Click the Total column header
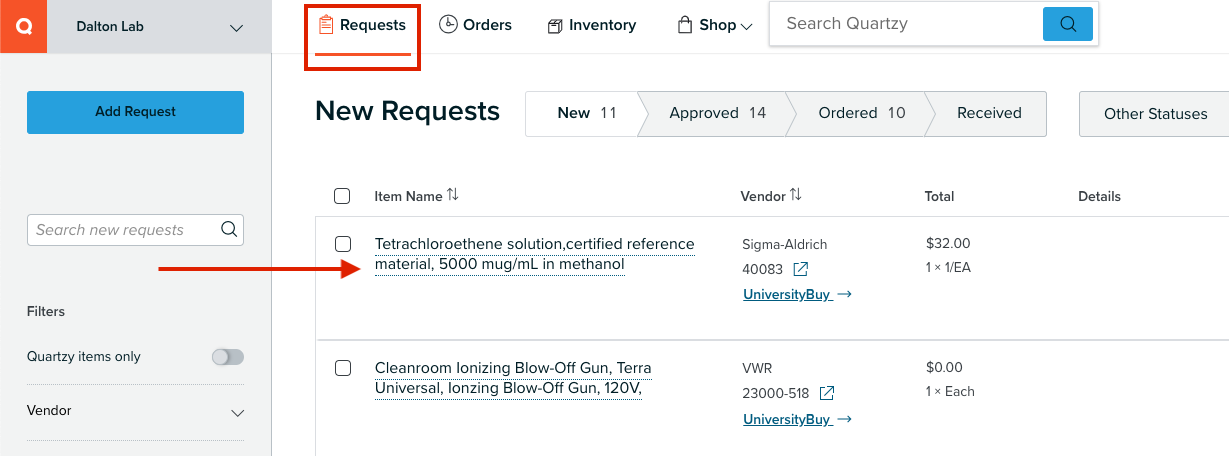 pyautogui.click(x=939, y=196)
